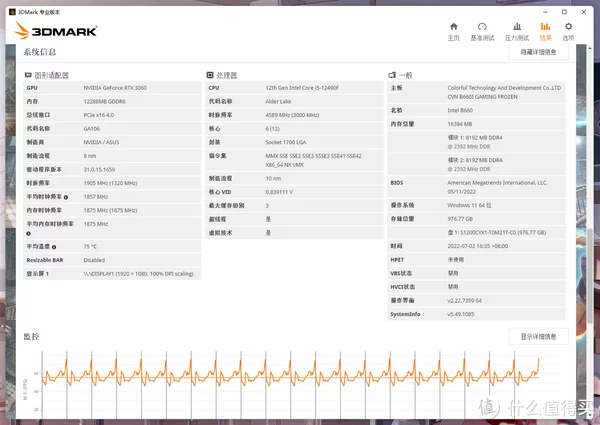Select average clock value 1857 MHz
Image resolution: width=600 pixels, height=425 pixels.
(96, 197)
